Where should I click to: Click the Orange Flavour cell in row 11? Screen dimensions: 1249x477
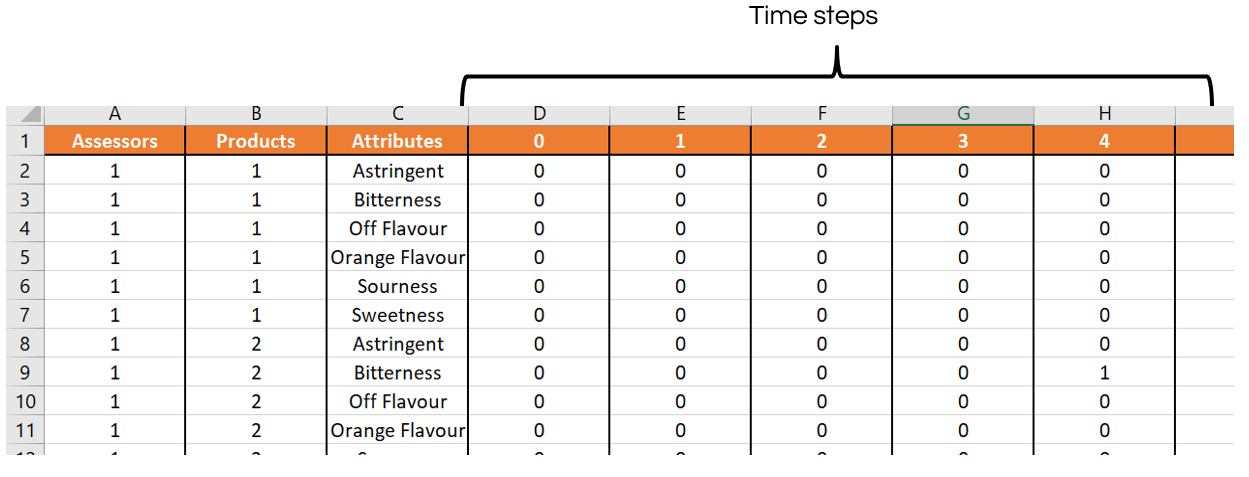coord(398,431)
